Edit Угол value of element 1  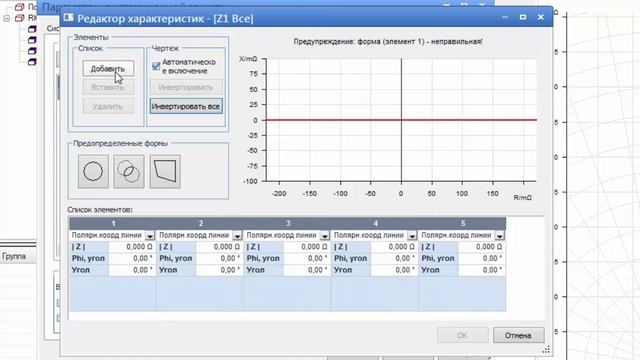pyautogui.click(x=132, y=270)
